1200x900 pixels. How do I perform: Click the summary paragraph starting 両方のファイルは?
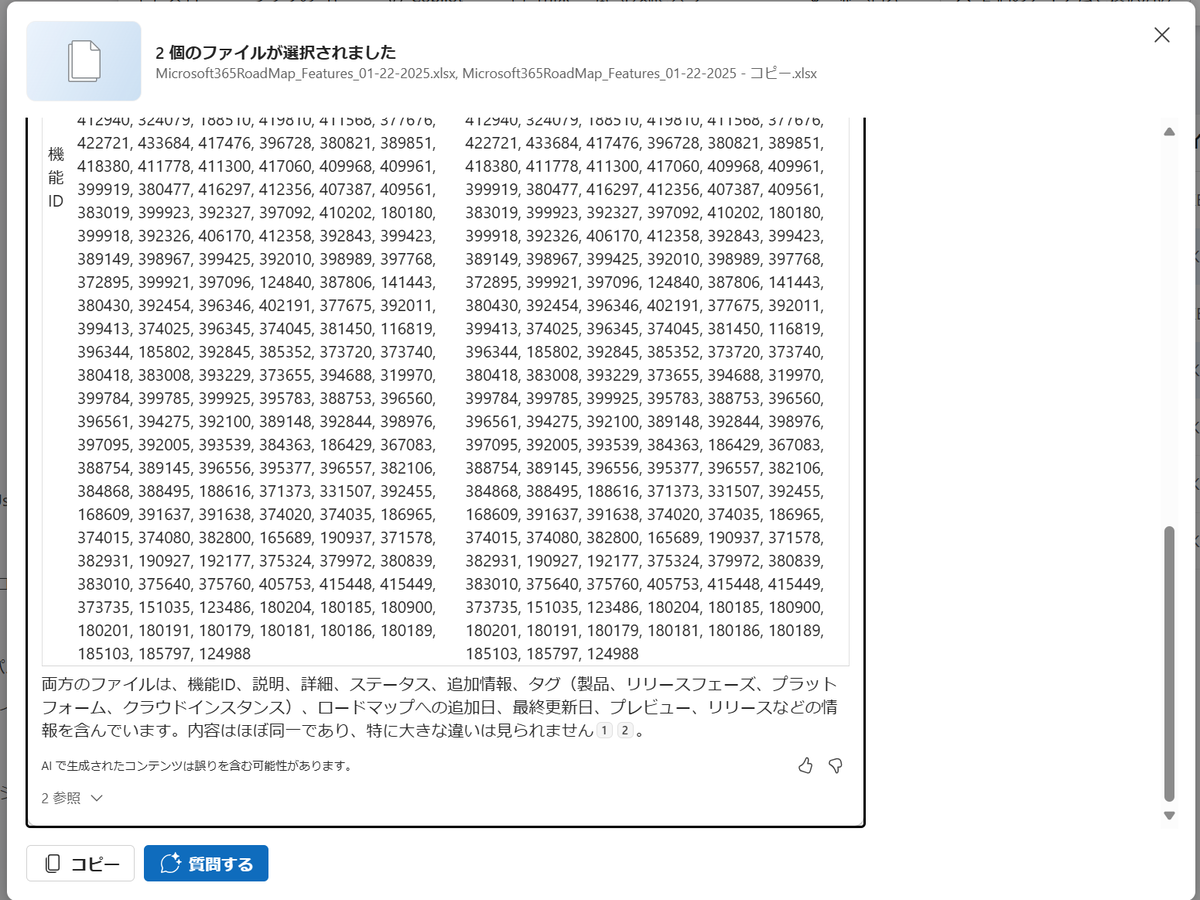point(440,707)
